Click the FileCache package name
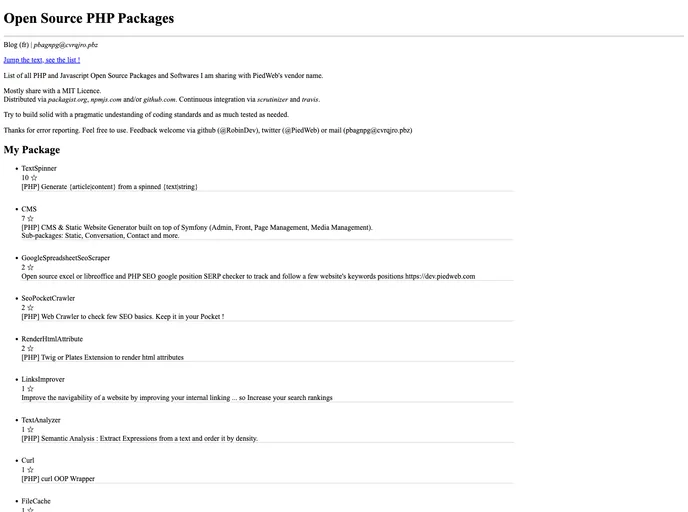 pos(36,501)
